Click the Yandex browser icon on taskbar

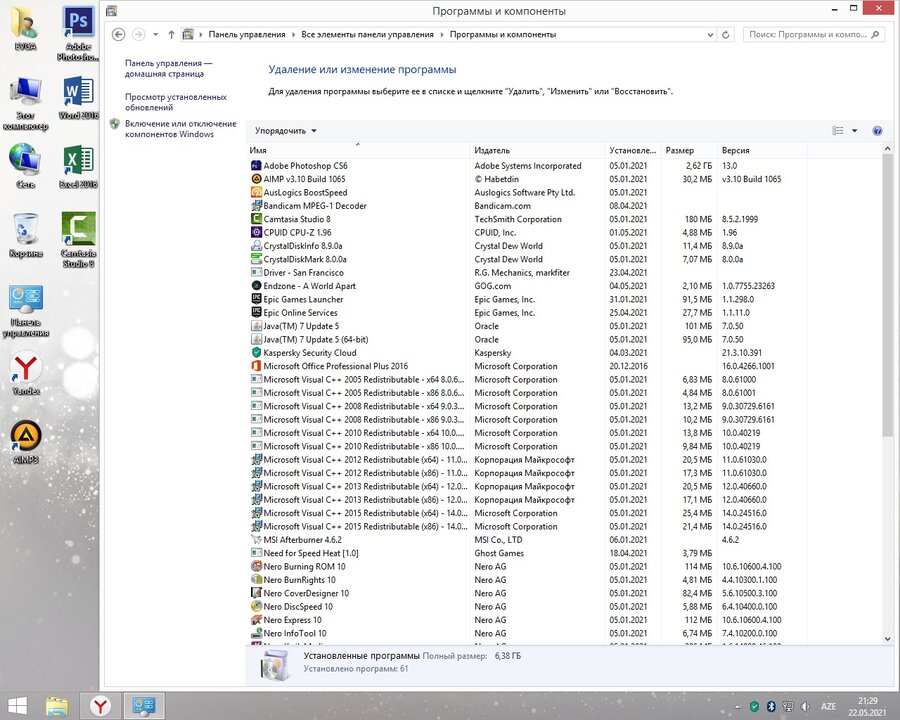101,706
